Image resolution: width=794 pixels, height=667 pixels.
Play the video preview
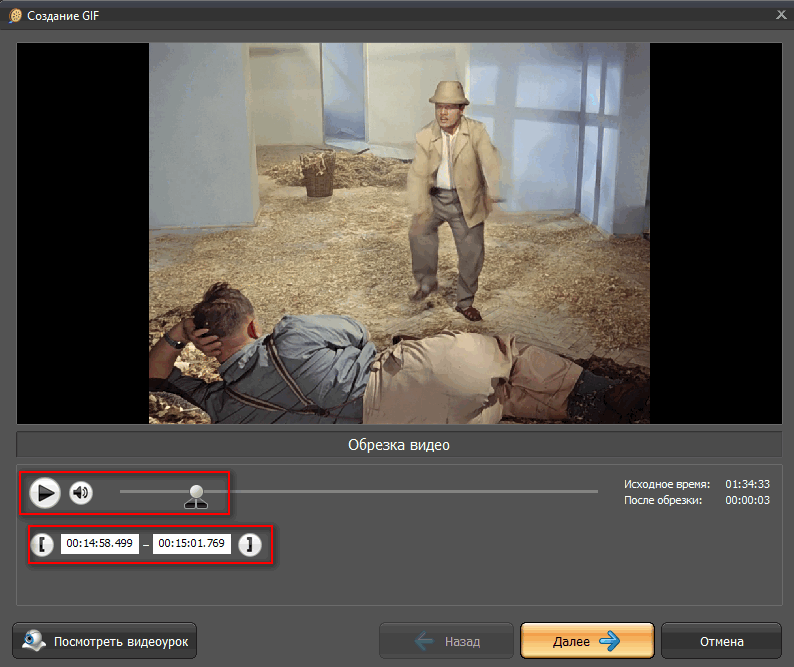[45, 492]
